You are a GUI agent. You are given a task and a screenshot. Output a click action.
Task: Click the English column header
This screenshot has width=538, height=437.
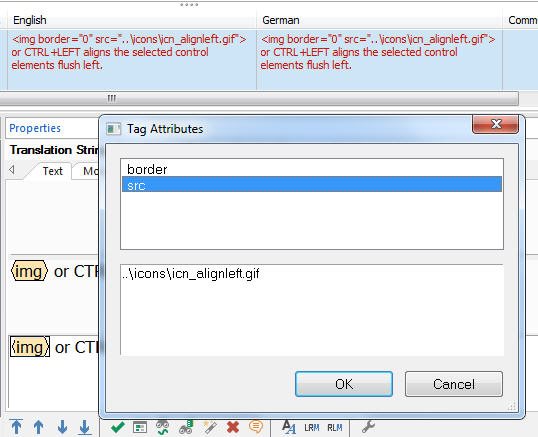point(132,20)
